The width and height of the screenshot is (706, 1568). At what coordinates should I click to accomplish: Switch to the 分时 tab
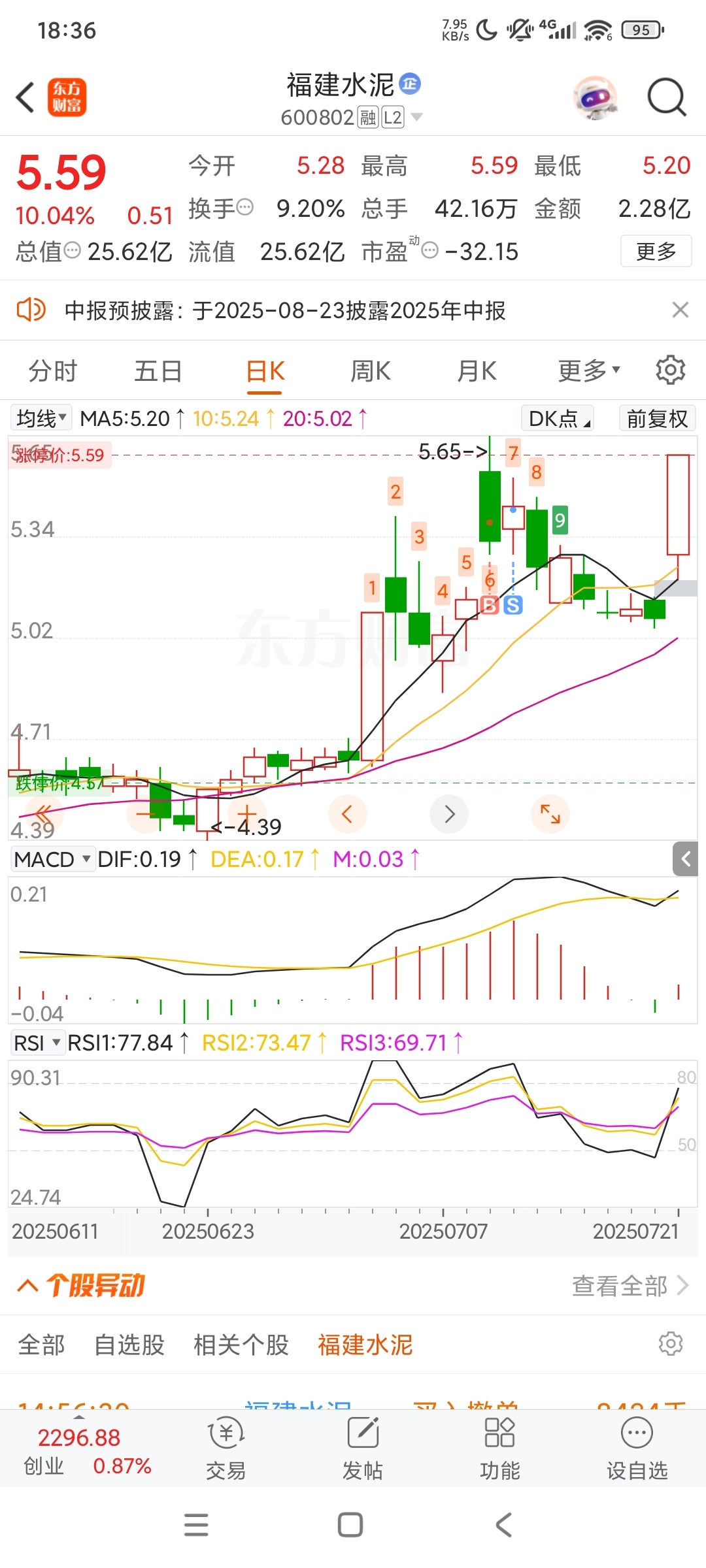(x=52, y=371)
